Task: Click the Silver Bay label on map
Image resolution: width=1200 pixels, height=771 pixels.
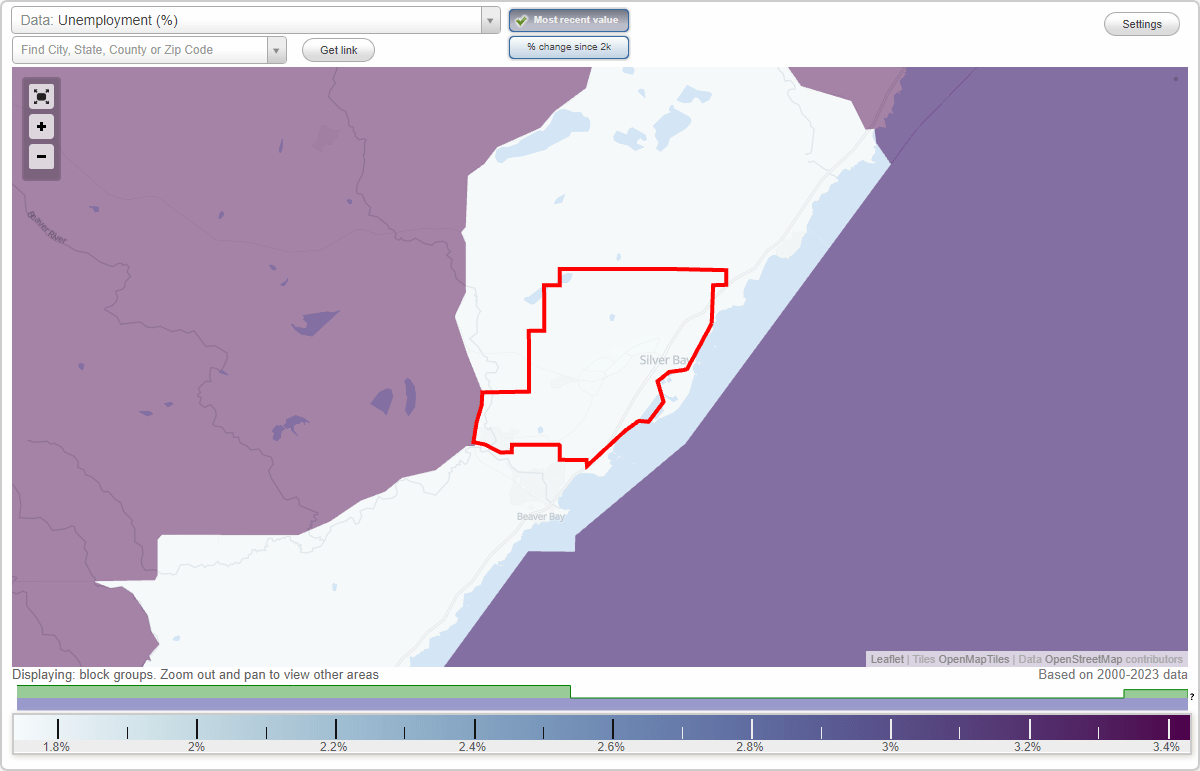Action: (666, 360)
